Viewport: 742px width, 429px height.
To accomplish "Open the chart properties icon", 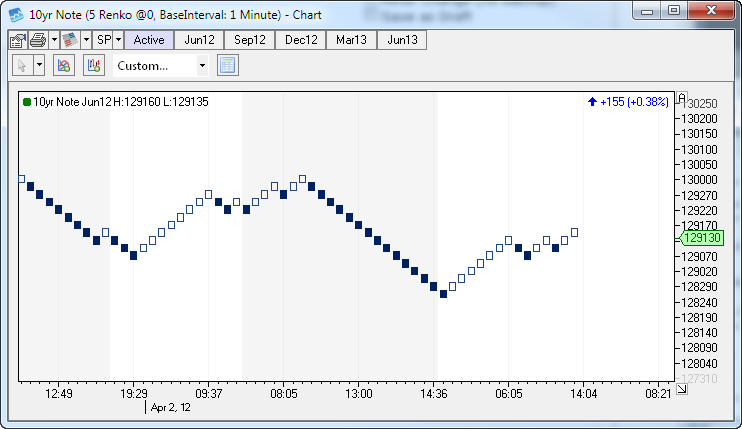I will coord(17,40).
